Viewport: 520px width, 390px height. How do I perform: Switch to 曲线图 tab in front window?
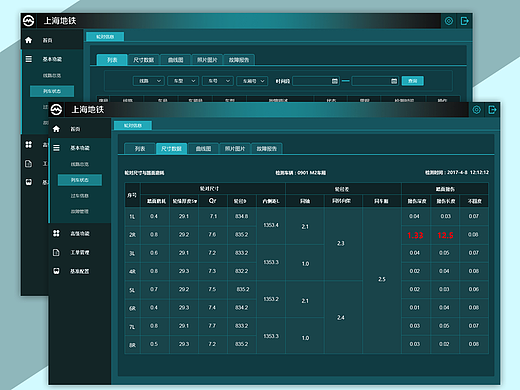[x=203, y=149]
